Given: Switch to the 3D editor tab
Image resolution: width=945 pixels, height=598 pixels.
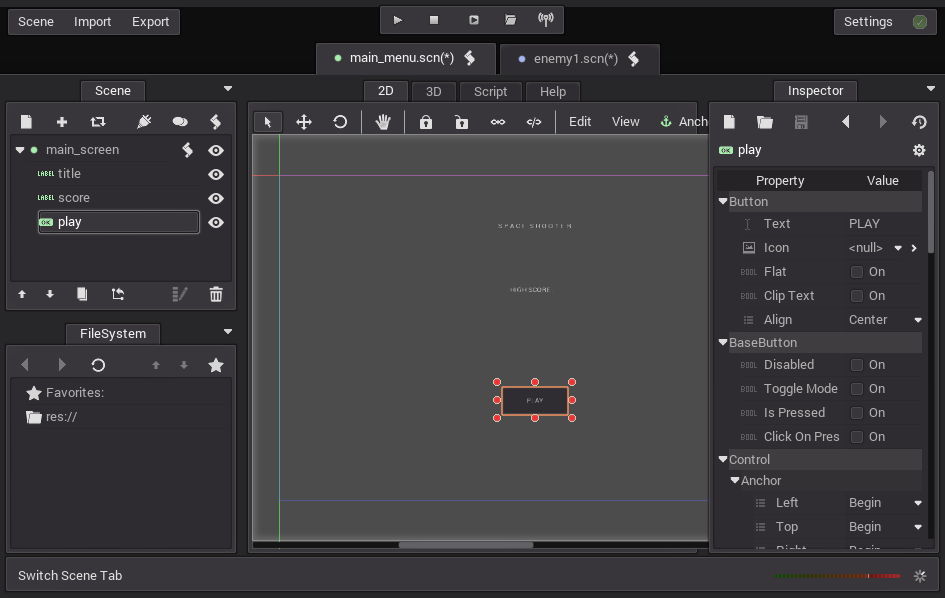Looking at the screenshot, I should 433,92.
